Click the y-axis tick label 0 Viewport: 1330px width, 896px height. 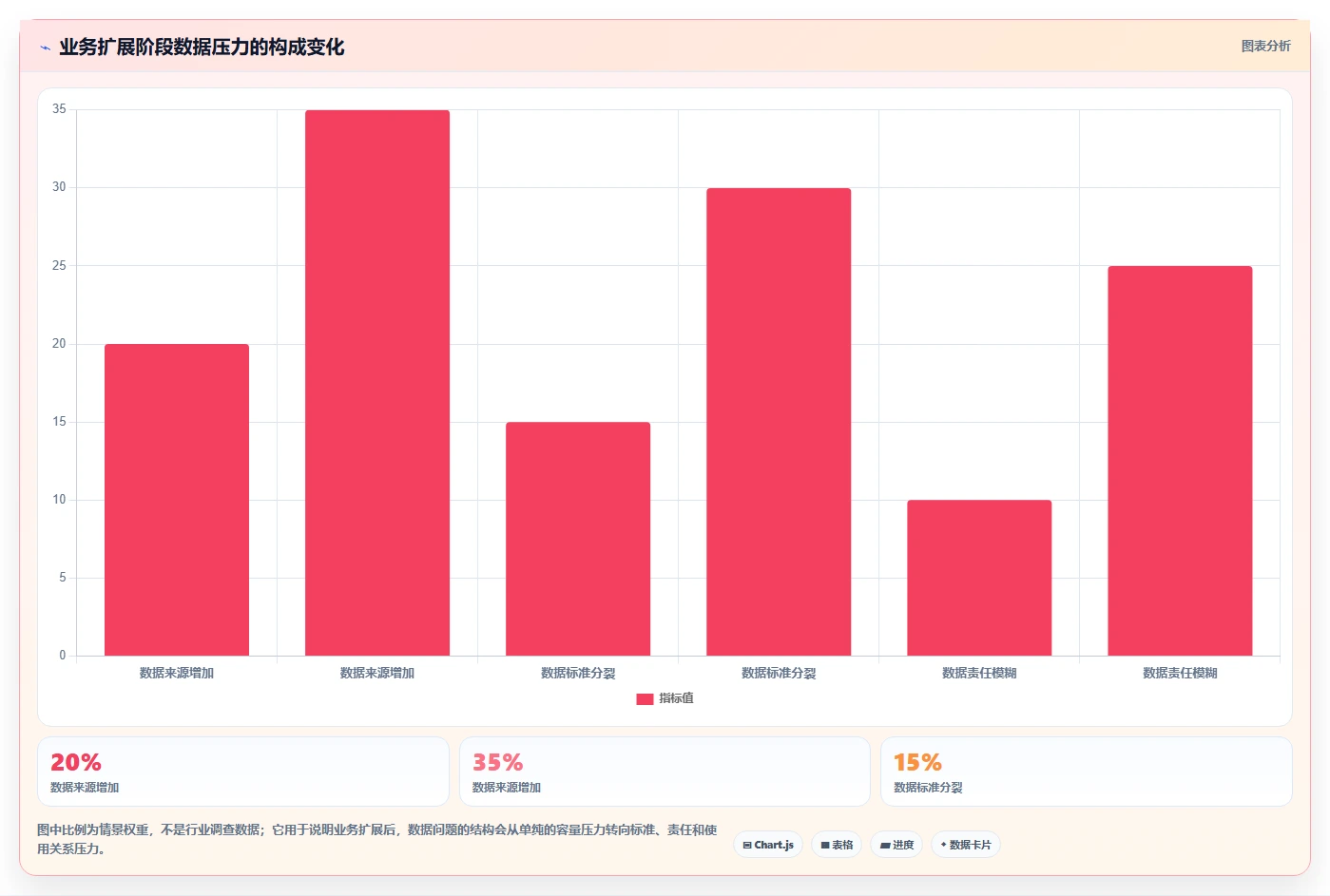point(63,655)
